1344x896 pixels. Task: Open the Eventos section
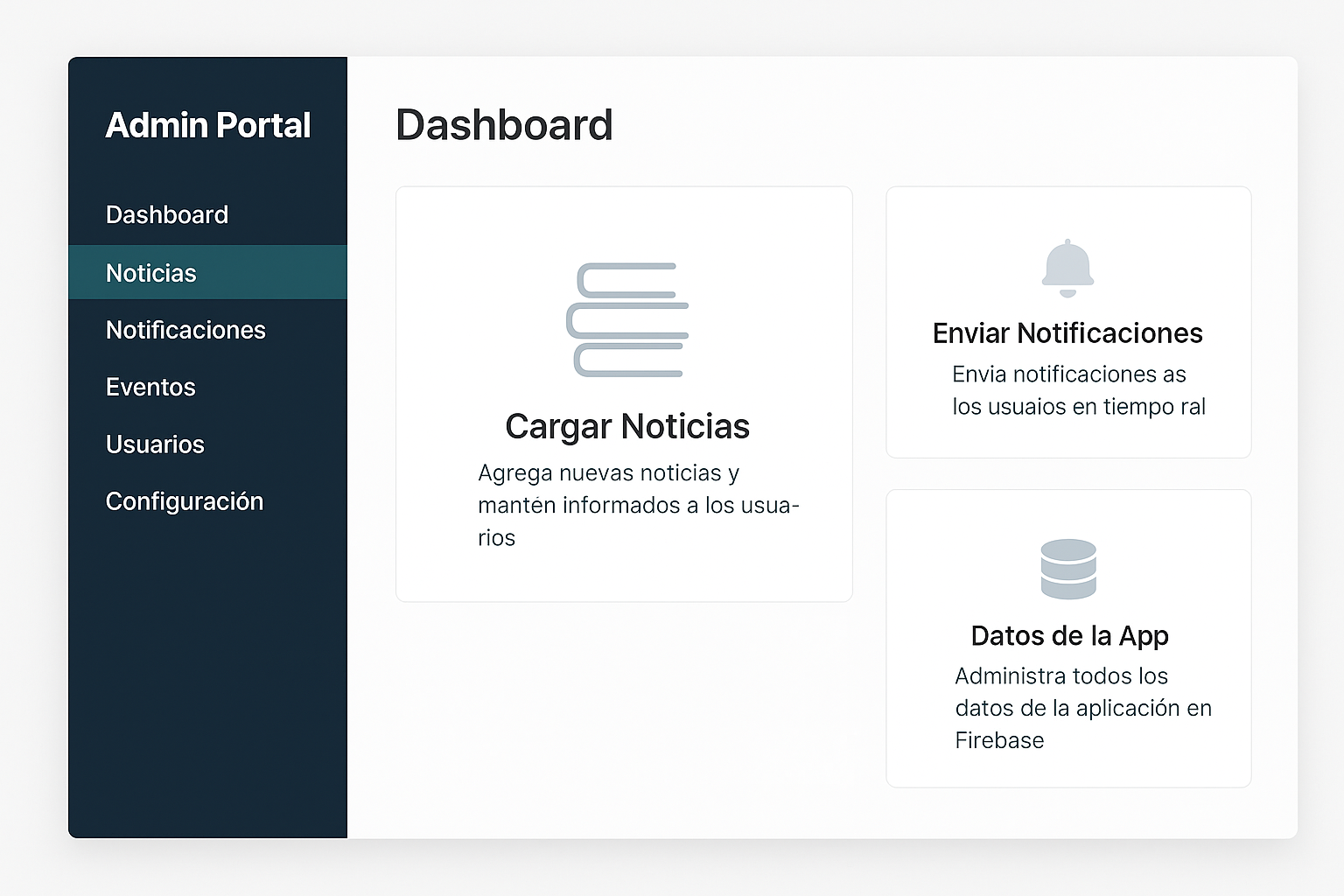click(x=150, y=387)
